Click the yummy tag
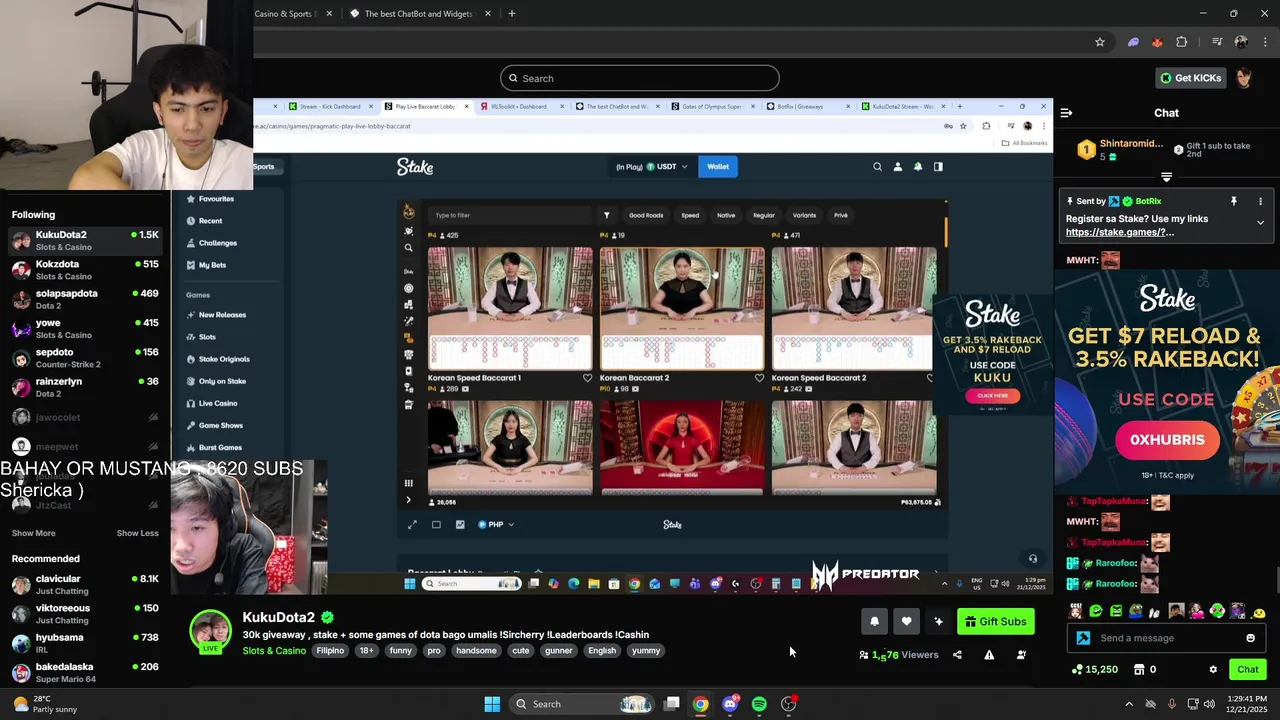 [x=646, y=651]
